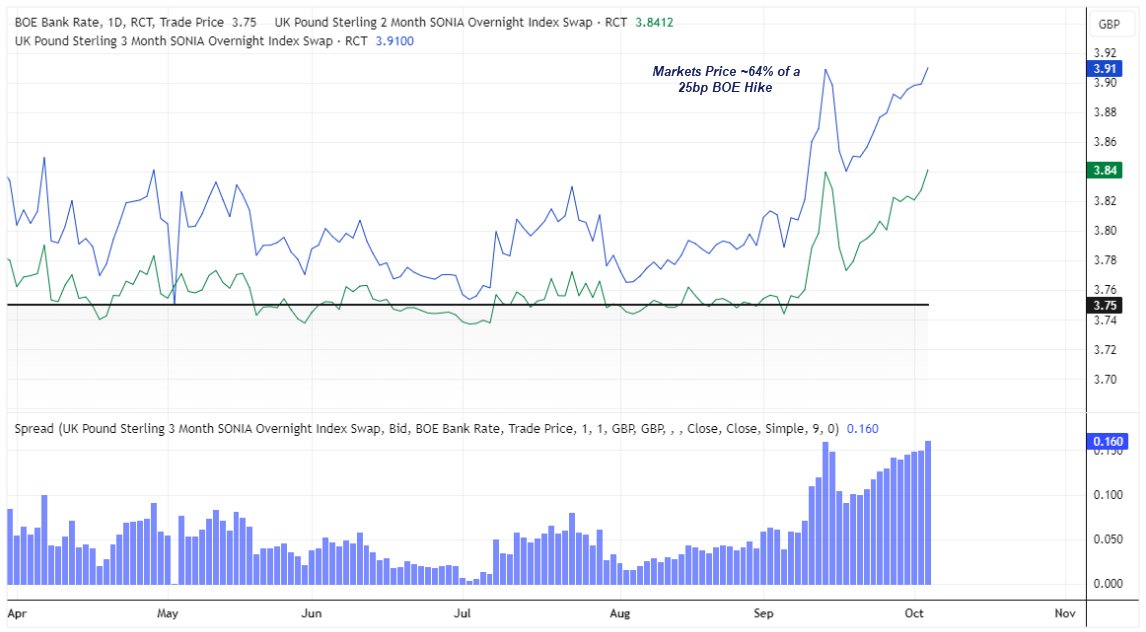Click the 3.88 price axis tick
1146x632 pixels.
pyautogui.click(x=1104, y=112)
